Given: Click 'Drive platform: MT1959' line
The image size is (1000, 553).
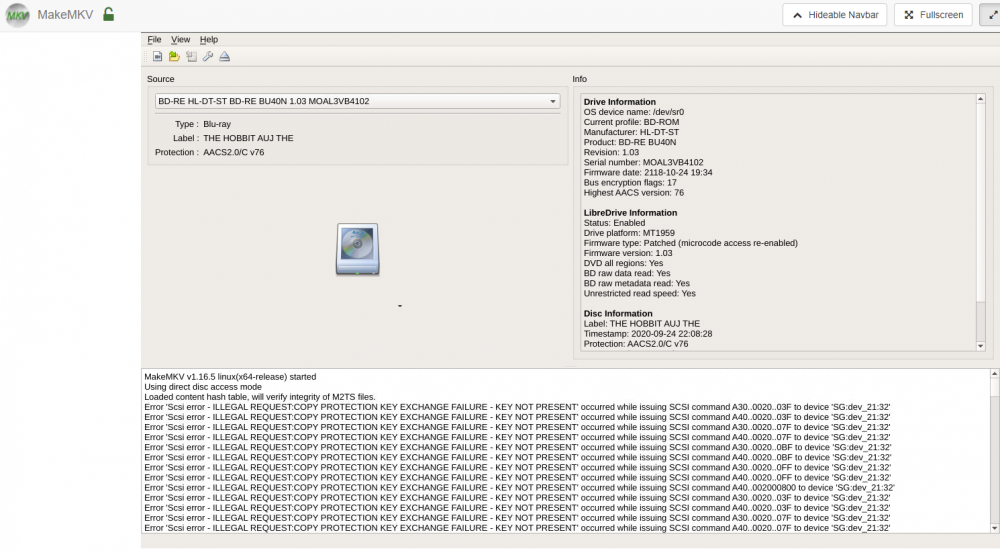Looking at the screenshot, I should click(x=629, y=233).
